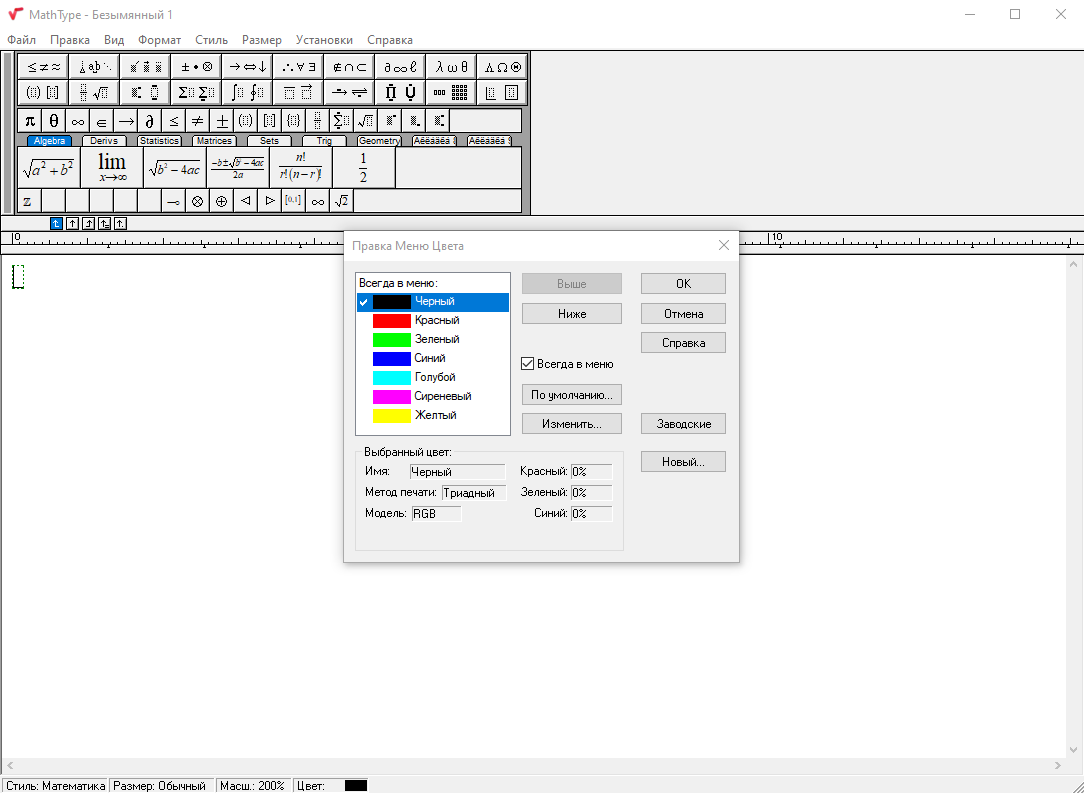Select the Синий color swatch
The width and height of the screenshot is (1084, 793).
[x=391, y=359]
